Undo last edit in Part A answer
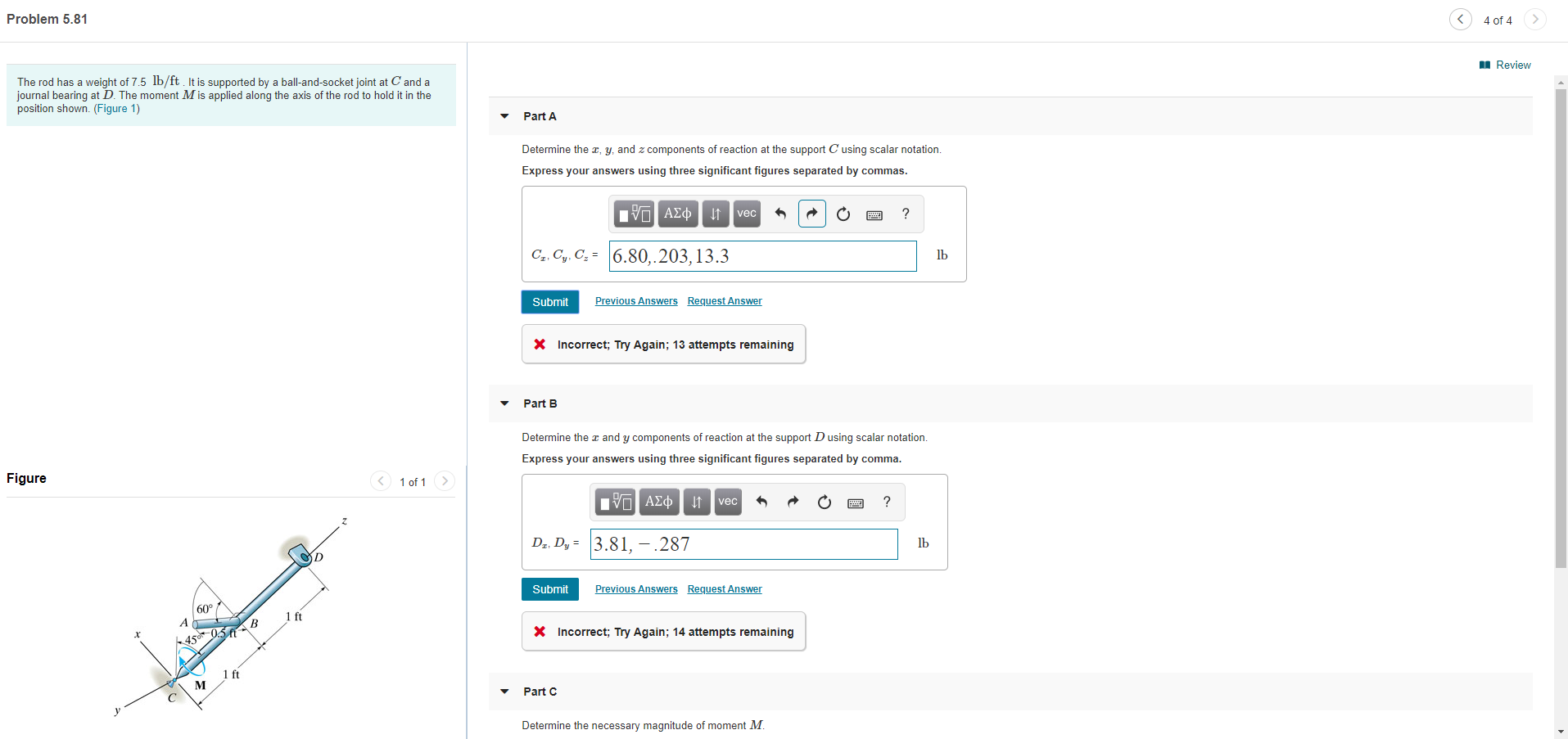The width and height of the screenshot is (1568, 739). tap(780, 214)
